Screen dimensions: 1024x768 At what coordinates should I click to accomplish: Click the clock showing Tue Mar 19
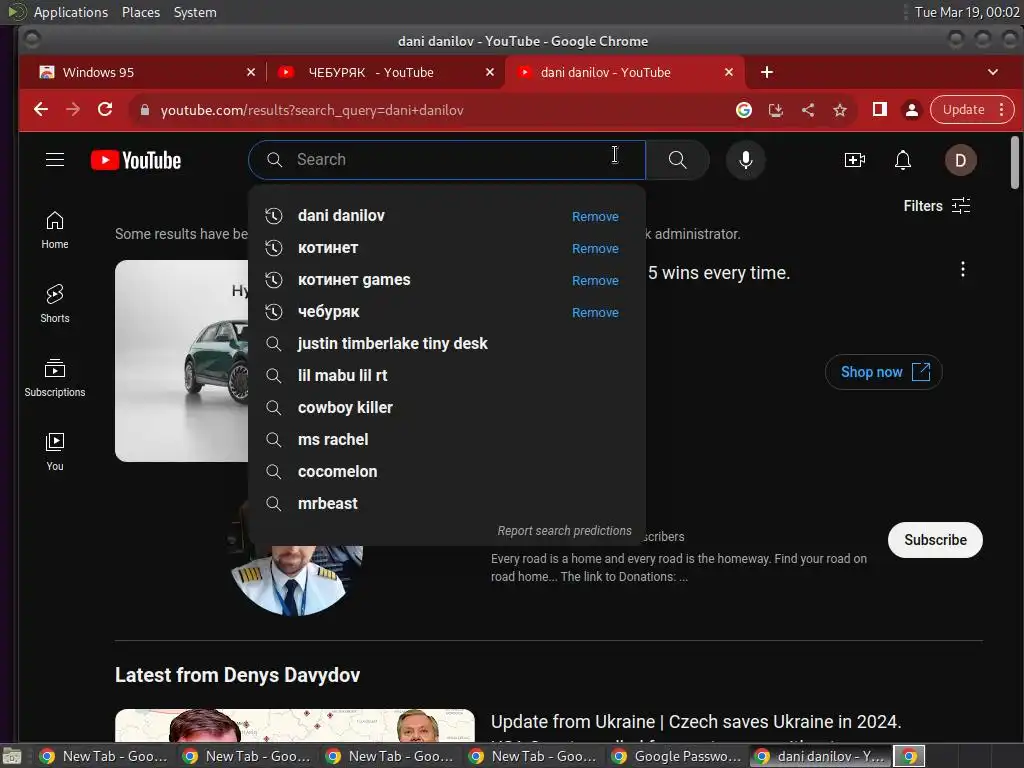pyautogui.click(x=967, y=12)
